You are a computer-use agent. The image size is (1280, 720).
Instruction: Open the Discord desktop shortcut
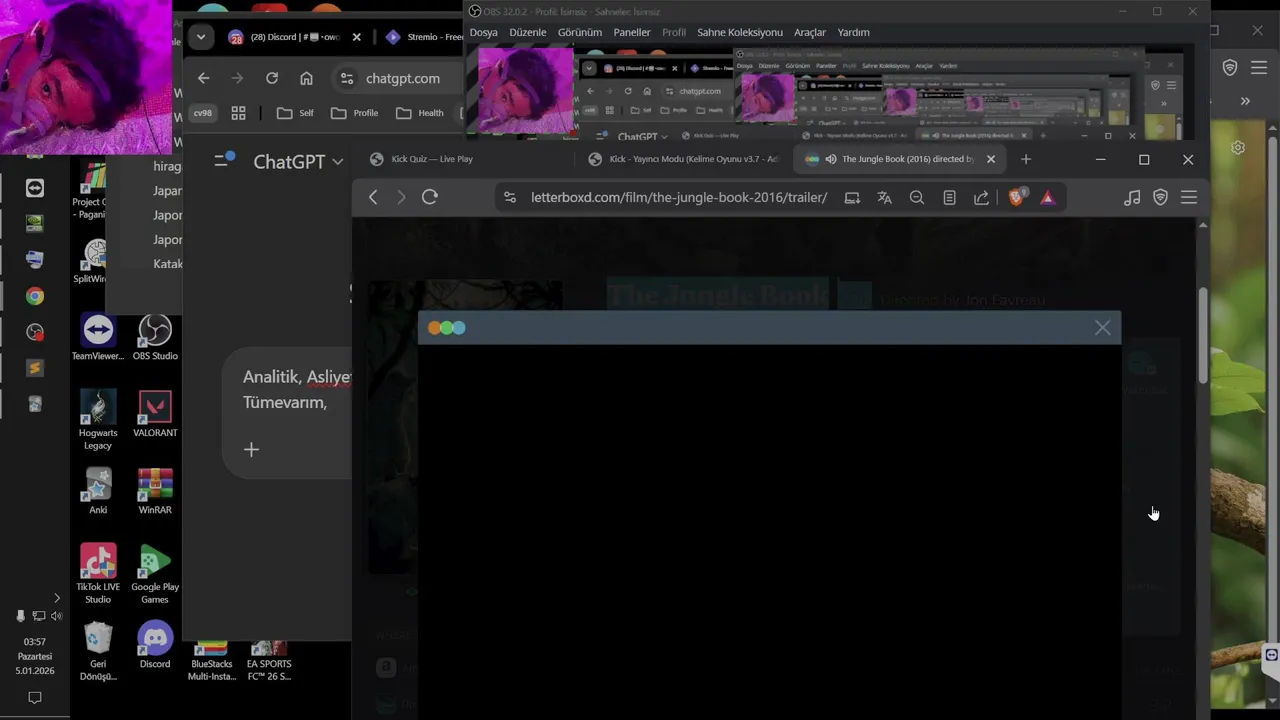[x=155, y=646]
